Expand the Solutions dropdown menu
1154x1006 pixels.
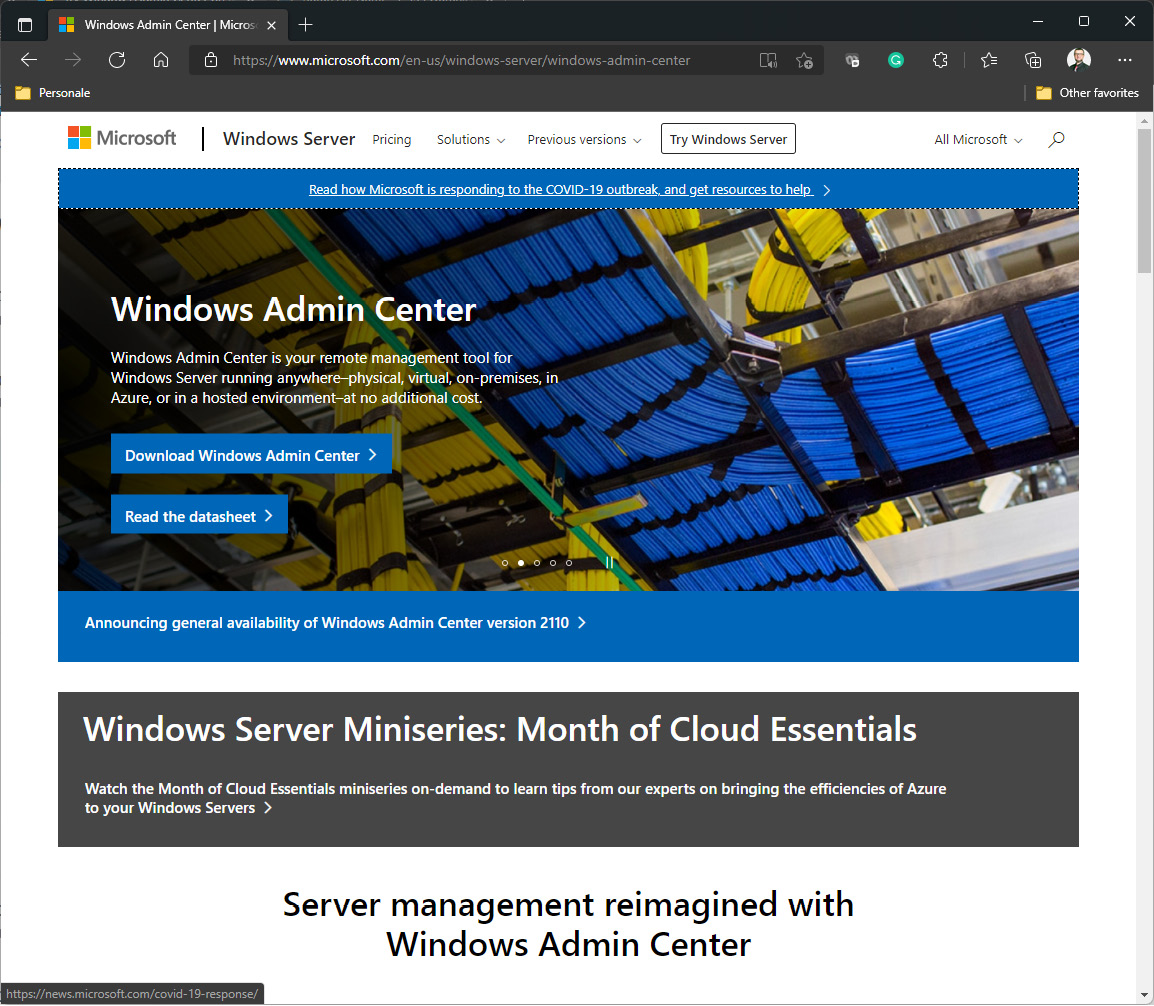[471, 140]
